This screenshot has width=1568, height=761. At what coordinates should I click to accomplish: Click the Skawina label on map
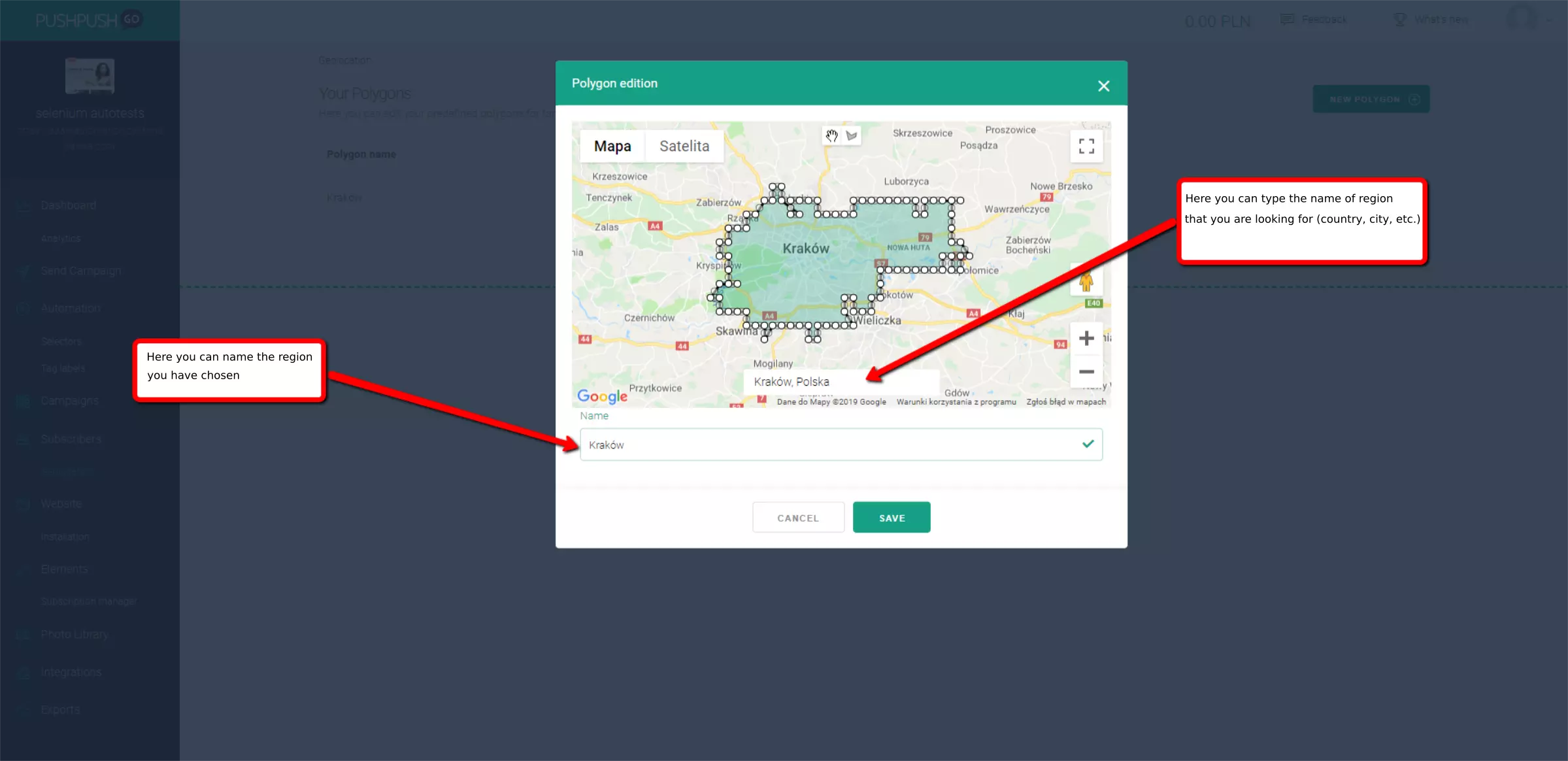coord(737,331)
